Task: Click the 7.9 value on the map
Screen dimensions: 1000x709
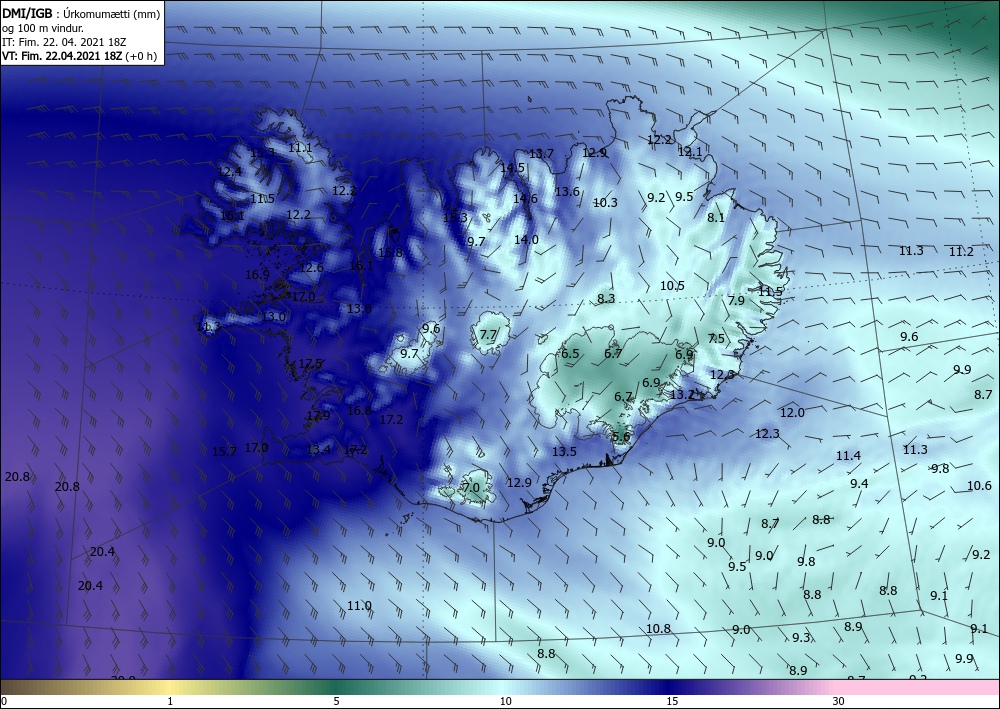Action: tap(736, 300)
